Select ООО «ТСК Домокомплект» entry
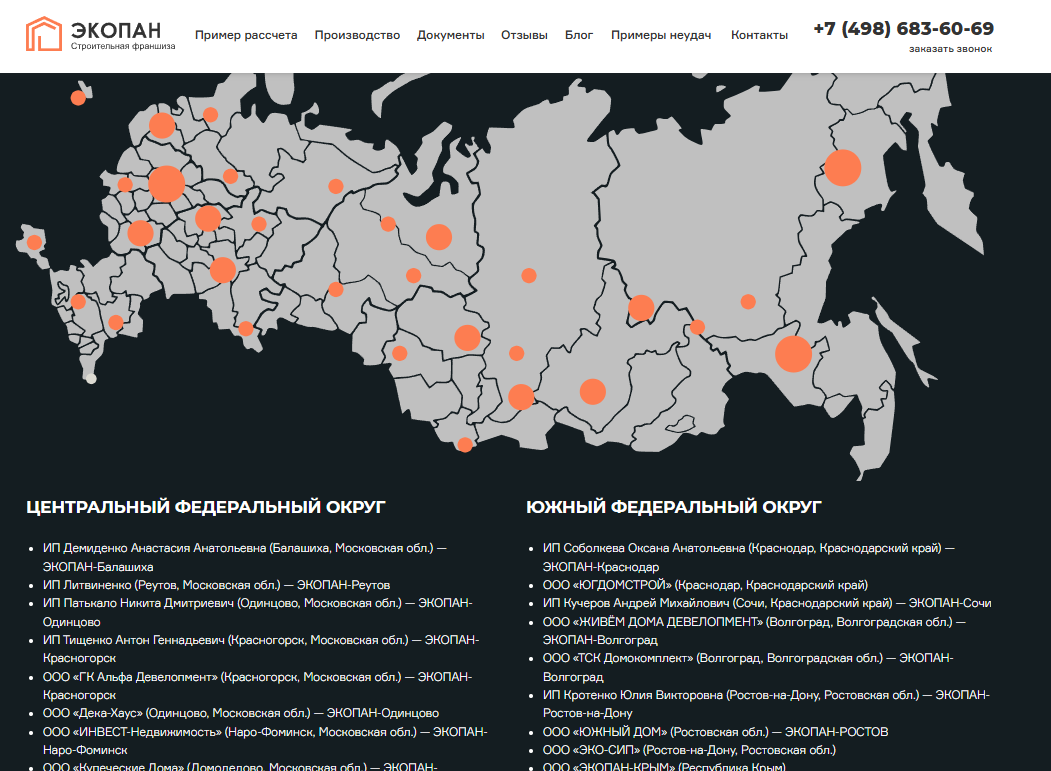1051x771 pixels. (748, 667)
